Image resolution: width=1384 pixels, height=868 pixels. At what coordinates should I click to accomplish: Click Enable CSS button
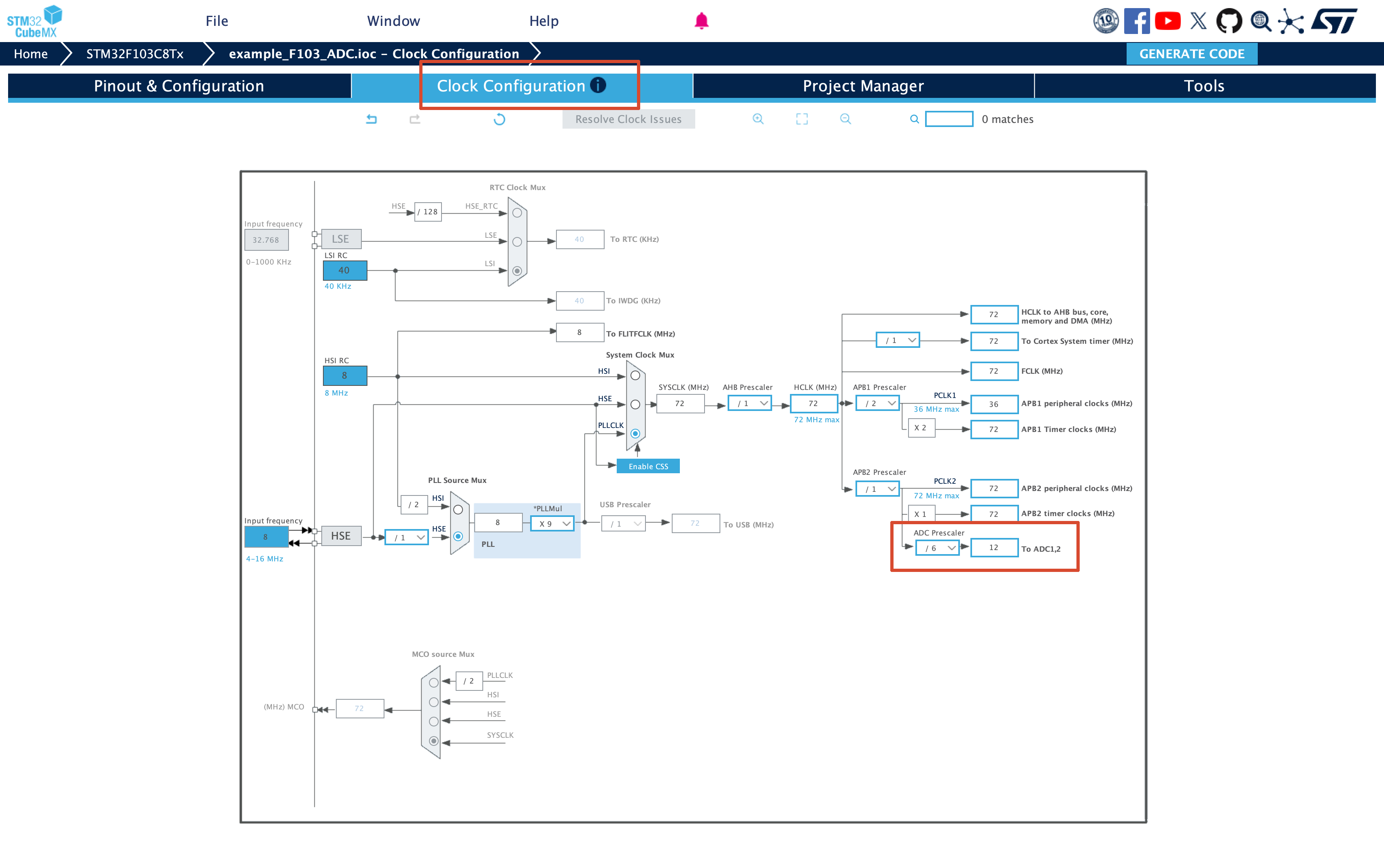coord(648,466)
